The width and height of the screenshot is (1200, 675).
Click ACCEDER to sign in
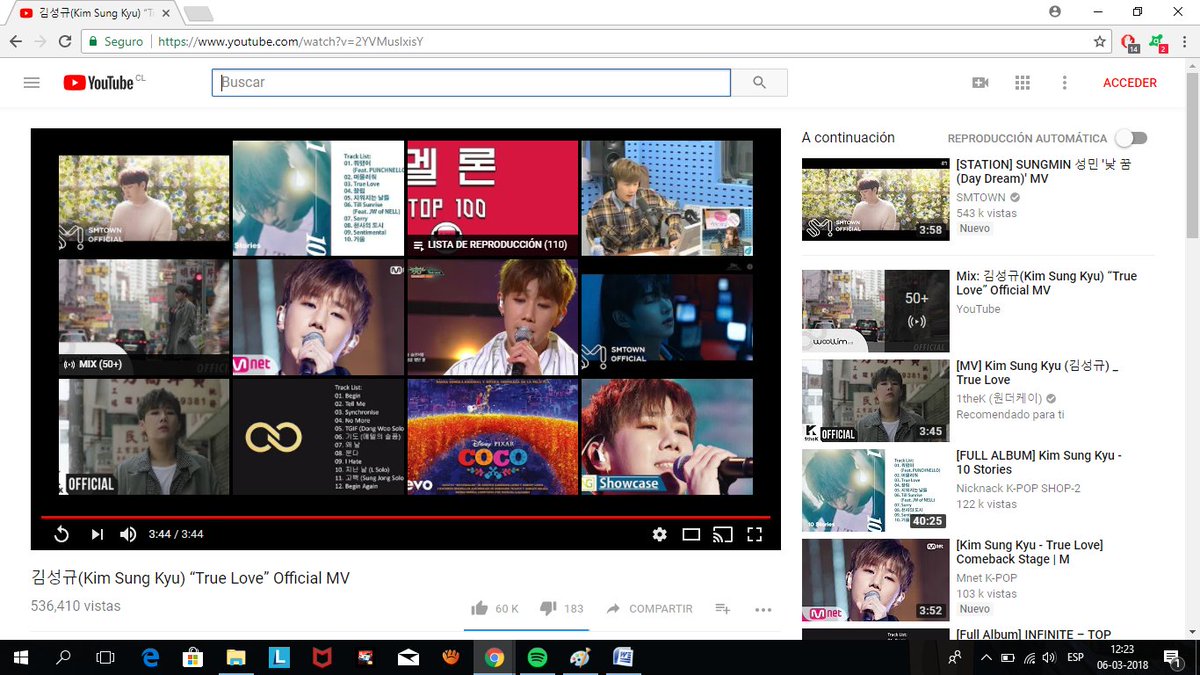tap(1130, 83)
